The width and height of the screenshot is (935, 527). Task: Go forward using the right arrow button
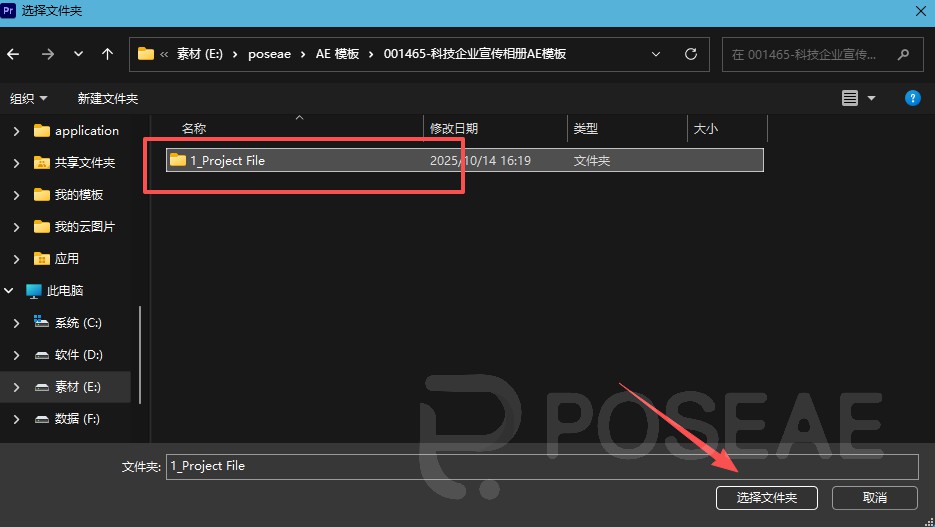pos(48,54)
